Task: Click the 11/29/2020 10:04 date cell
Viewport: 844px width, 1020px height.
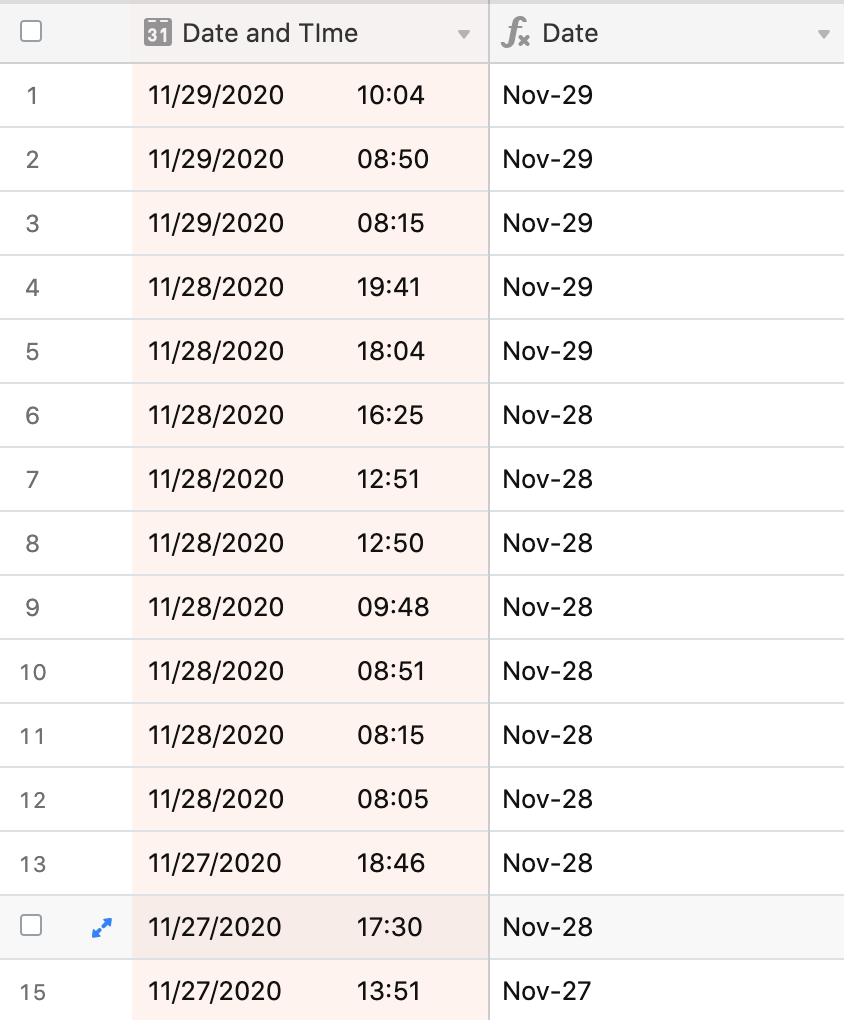Action: pos(310,96)
